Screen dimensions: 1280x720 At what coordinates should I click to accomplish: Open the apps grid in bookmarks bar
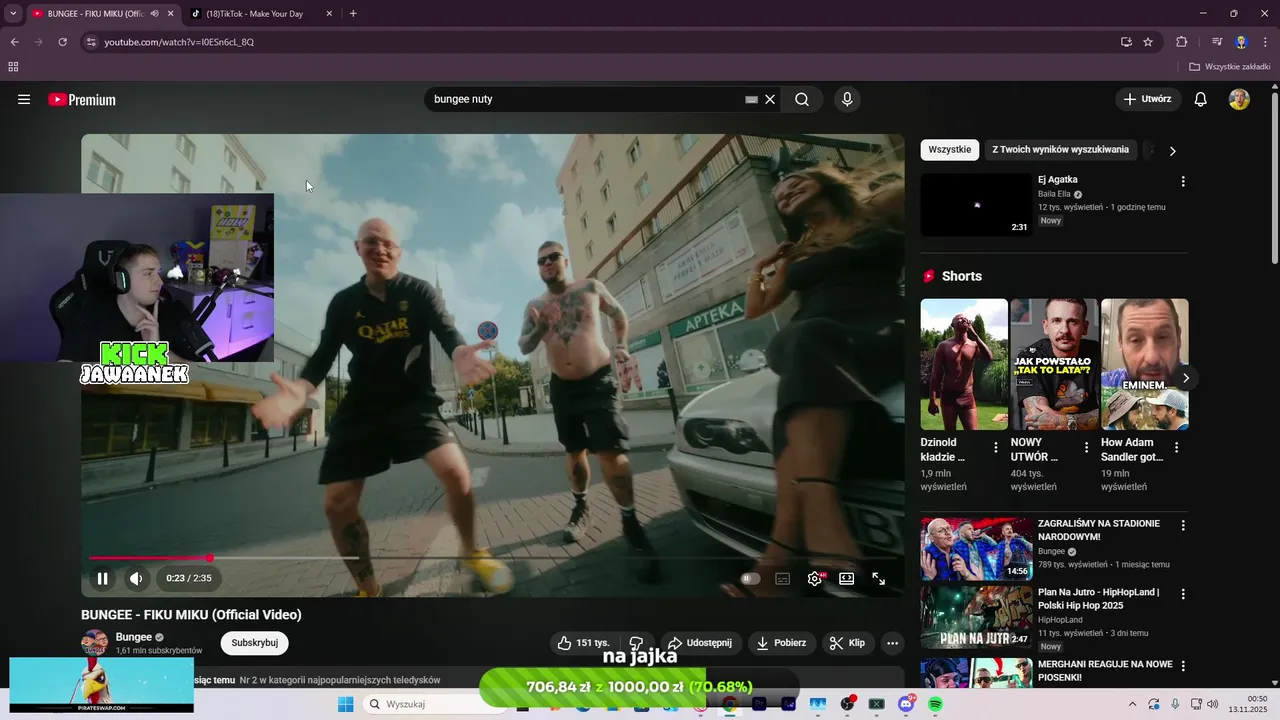[x=13, y=67]
